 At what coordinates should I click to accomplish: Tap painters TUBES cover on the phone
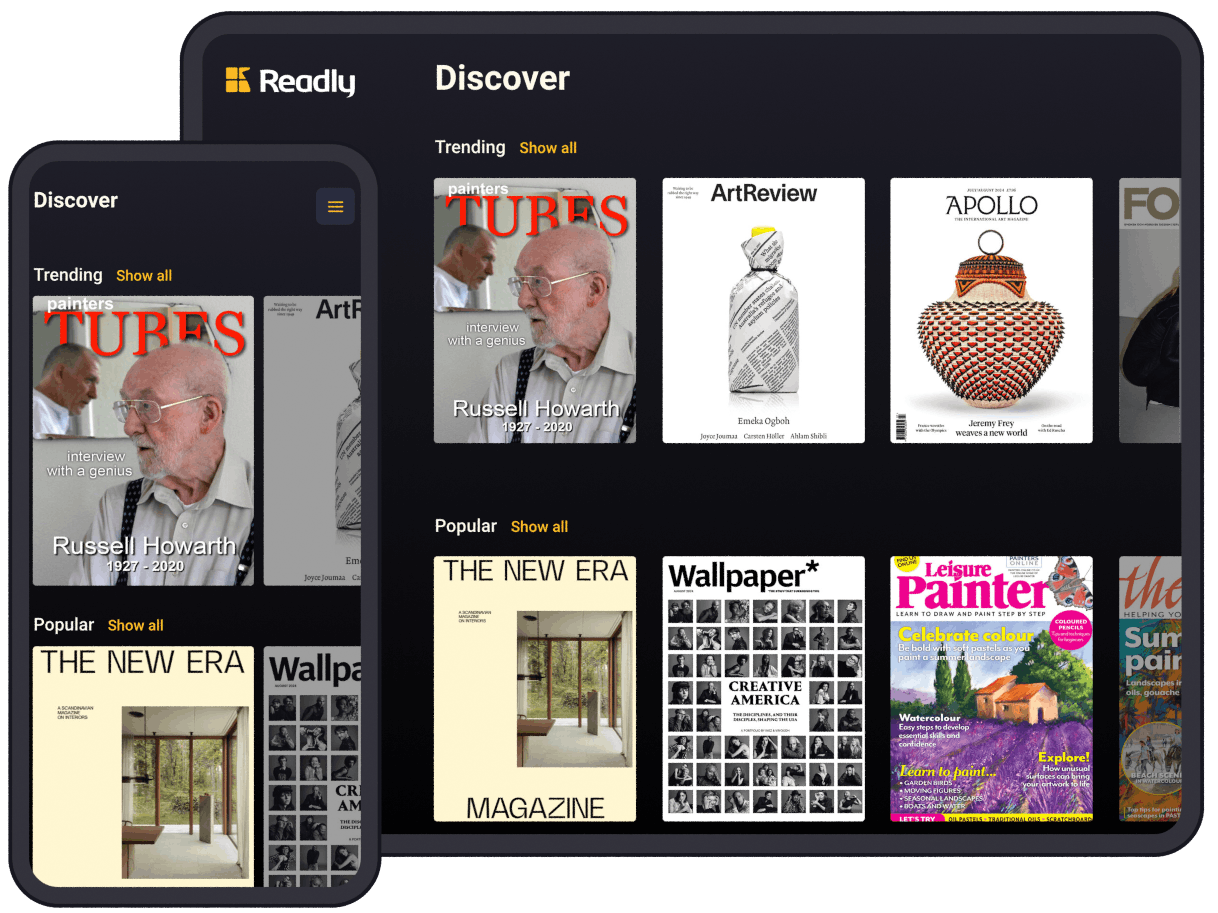(x=143, y=440)
